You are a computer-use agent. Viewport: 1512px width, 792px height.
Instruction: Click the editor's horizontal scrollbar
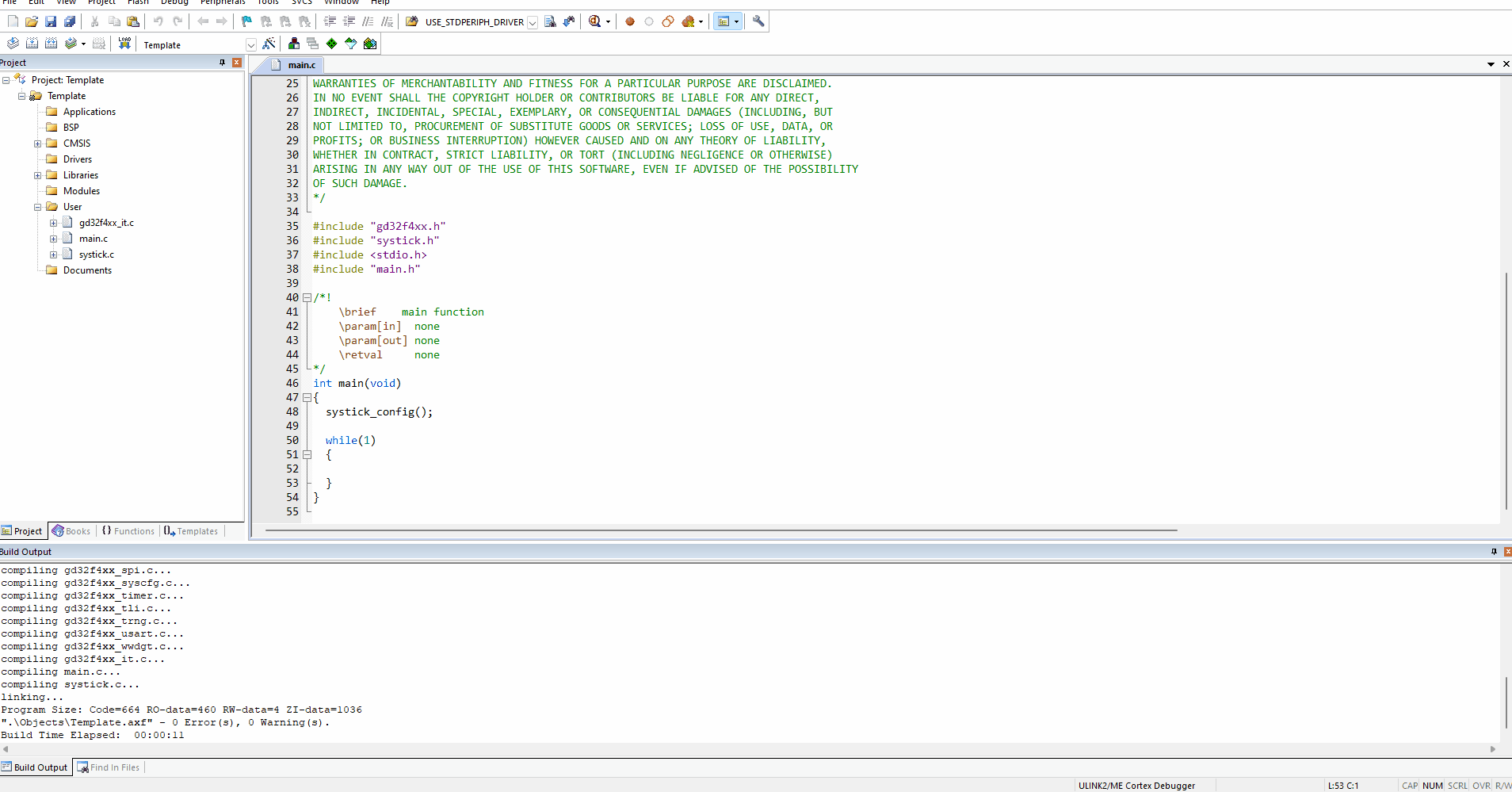721,530
